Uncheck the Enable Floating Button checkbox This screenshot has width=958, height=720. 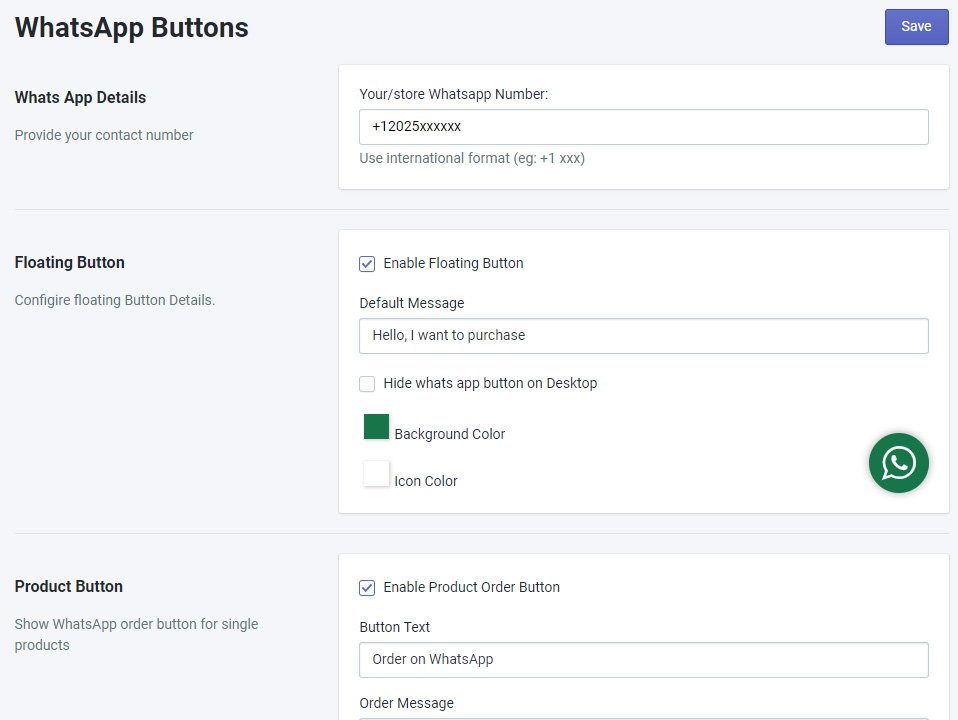(x=367, y=264)
